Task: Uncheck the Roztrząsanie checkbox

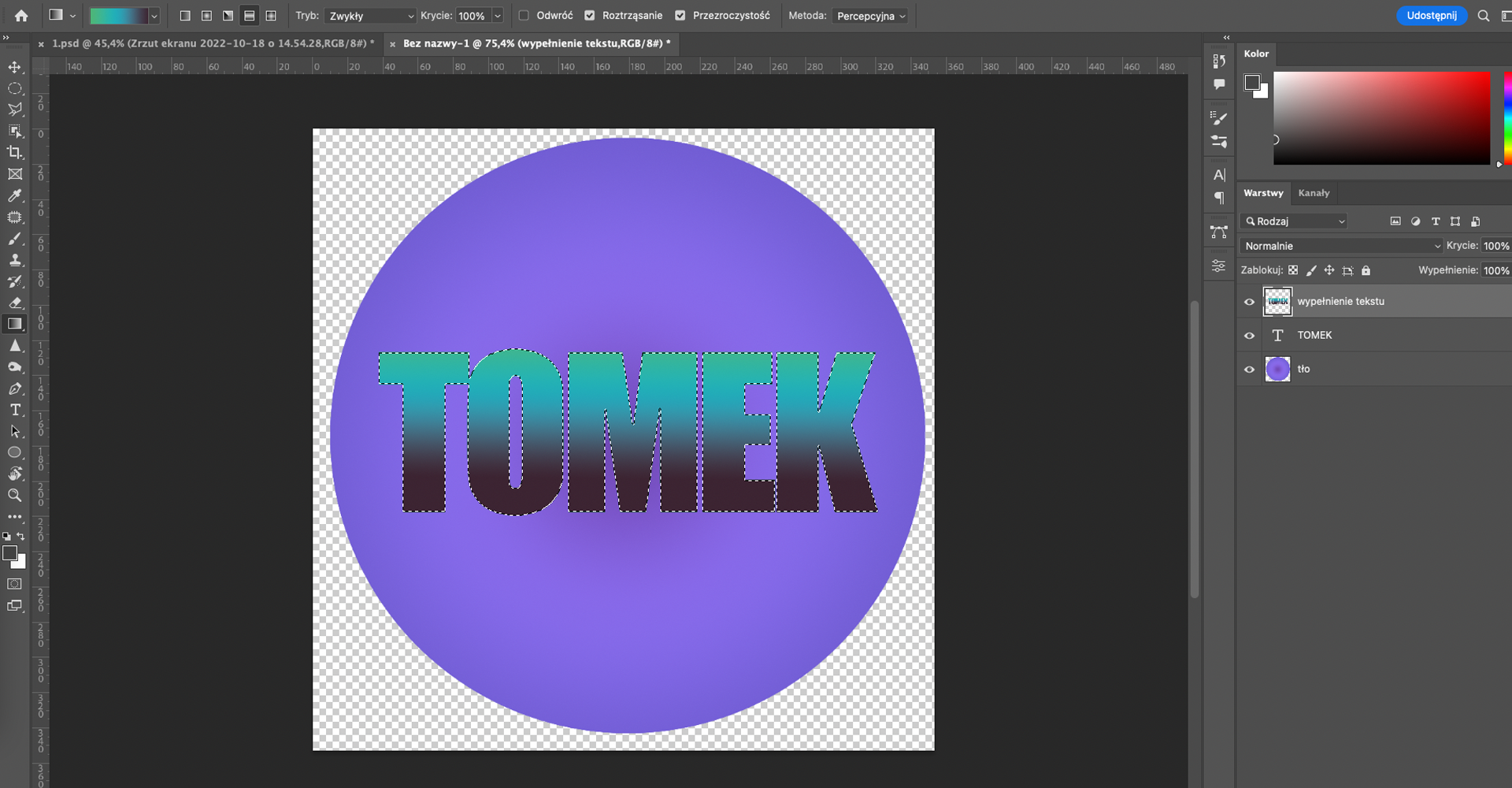Action: 590,16
